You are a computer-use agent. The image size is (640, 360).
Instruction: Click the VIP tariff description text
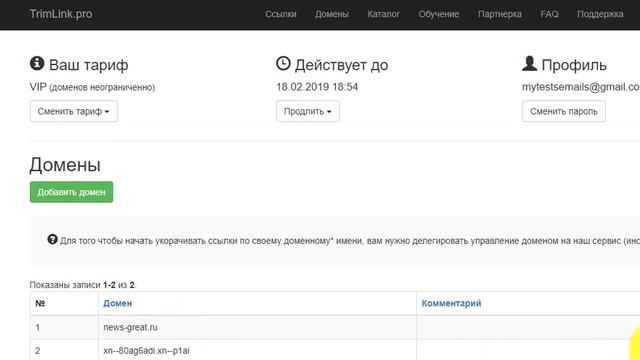92,87
